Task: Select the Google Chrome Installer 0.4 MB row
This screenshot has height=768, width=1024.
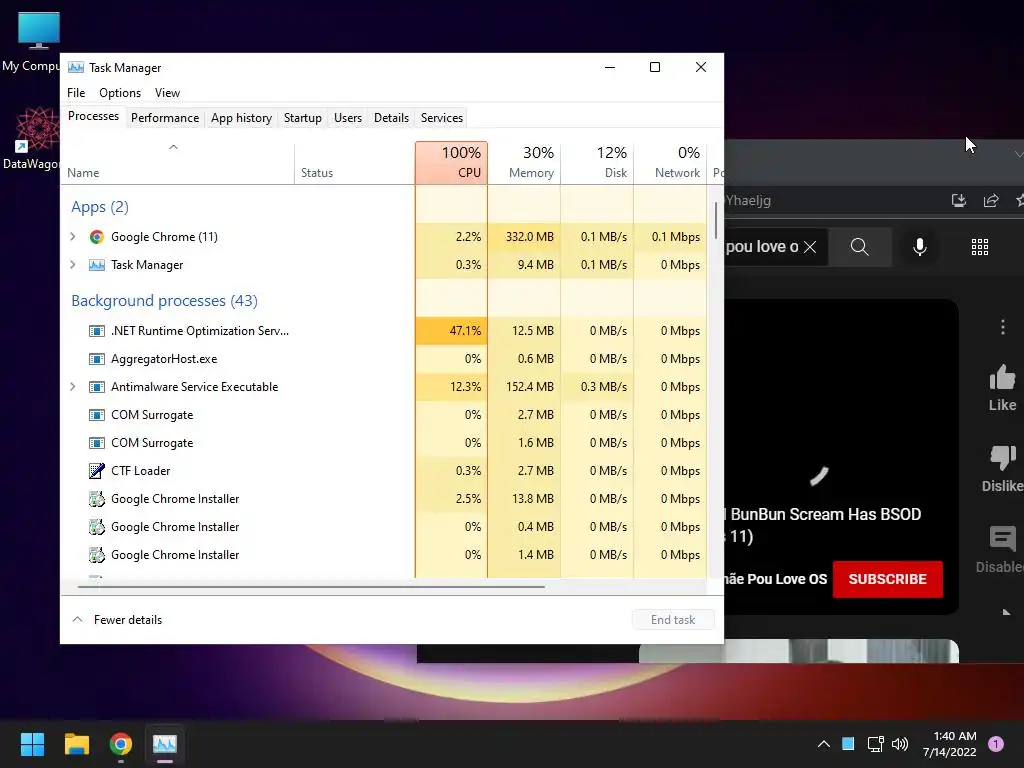Action: [385, 527]
